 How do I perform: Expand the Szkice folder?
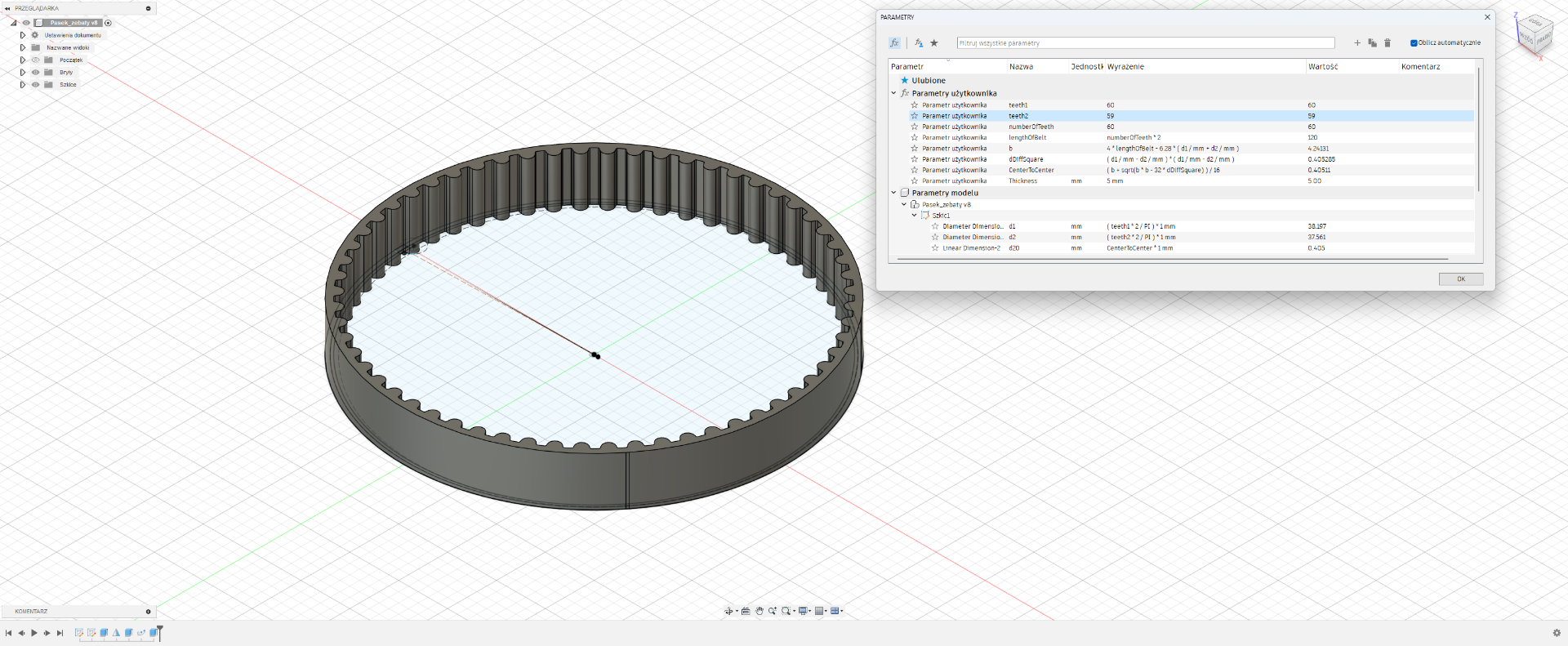[x=23, y=84]
